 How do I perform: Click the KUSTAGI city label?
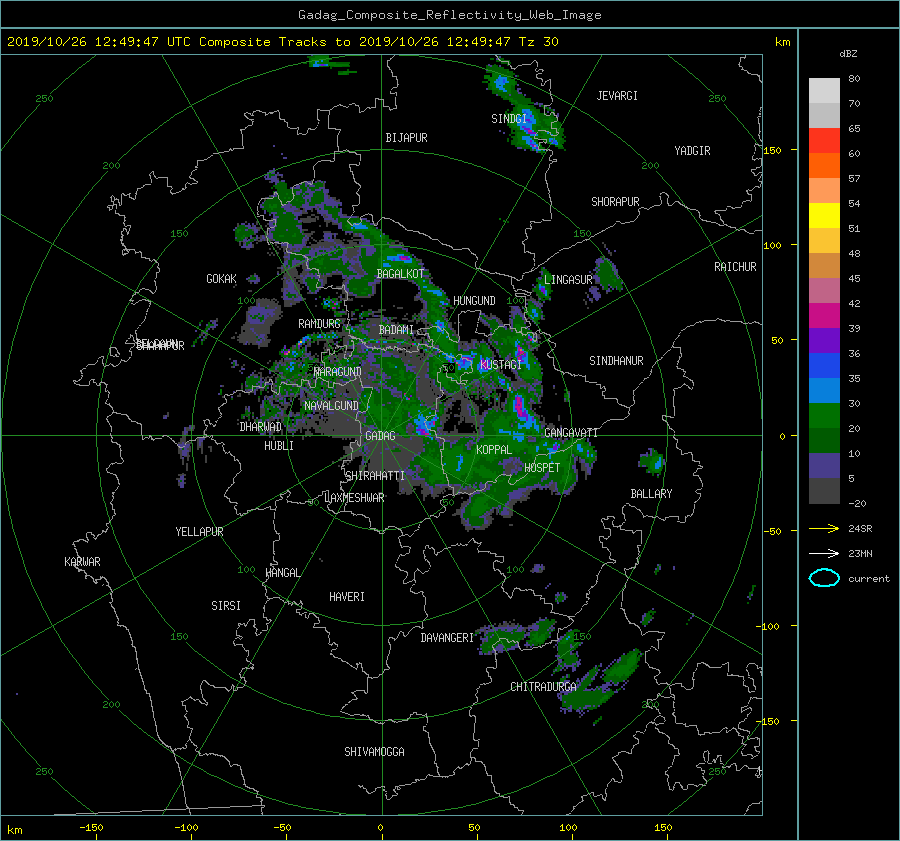501,365
